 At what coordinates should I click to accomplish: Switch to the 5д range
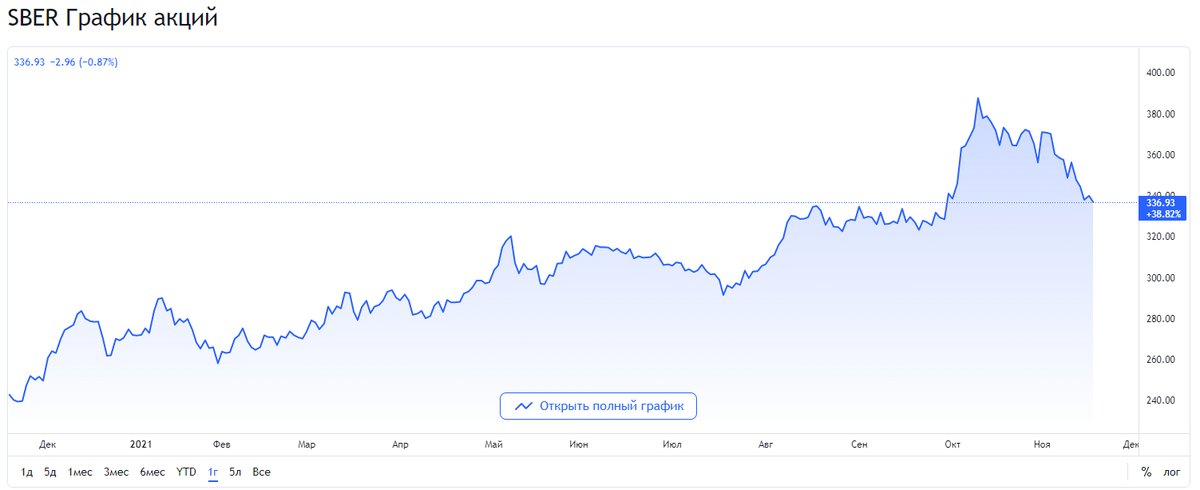click(50, 472)
